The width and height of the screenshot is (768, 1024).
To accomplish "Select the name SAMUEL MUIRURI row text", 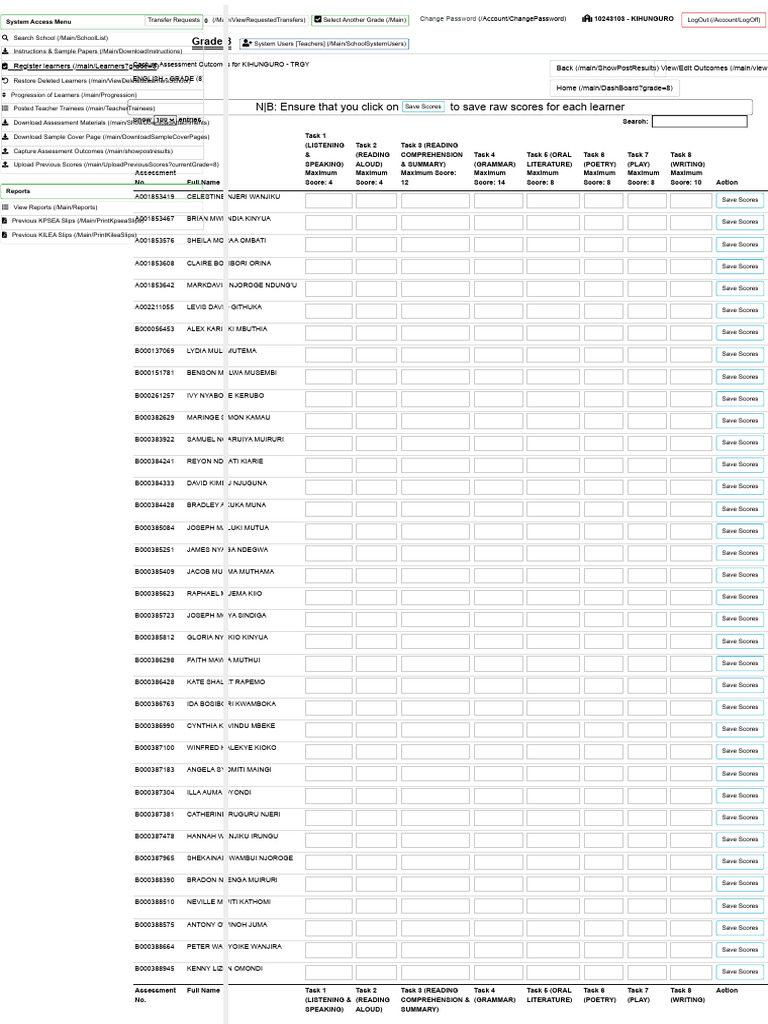I will 235,440.
